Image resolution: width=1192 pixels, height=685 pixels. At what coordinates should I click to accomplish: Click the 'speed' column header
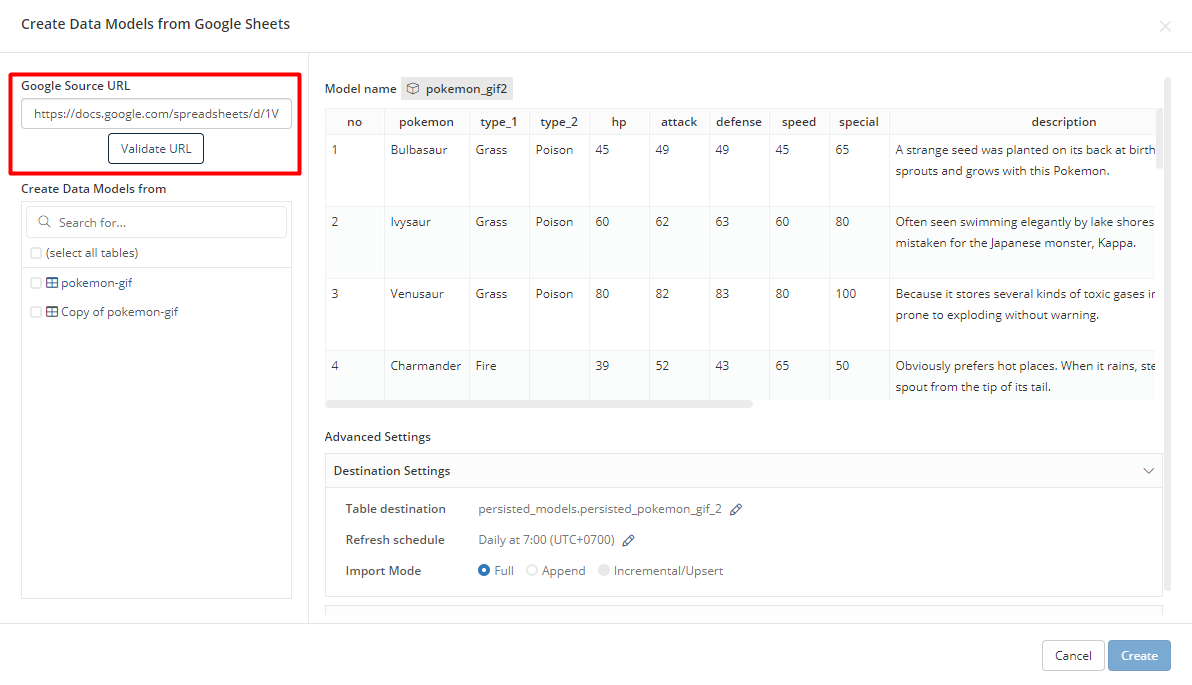click(798, 122)
